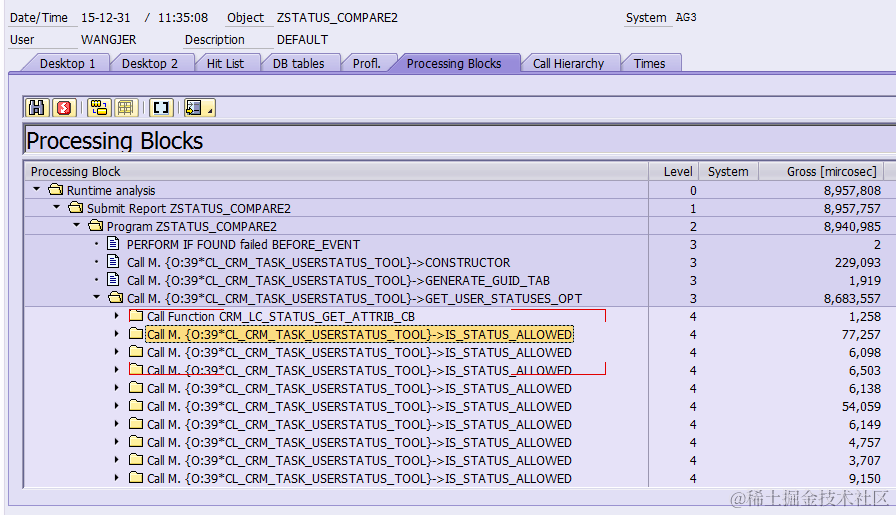Viewport: 896px width, 515px height.
Task: Click the Object field ZSTATUS_COMPARE2
Action: point(337,18)
